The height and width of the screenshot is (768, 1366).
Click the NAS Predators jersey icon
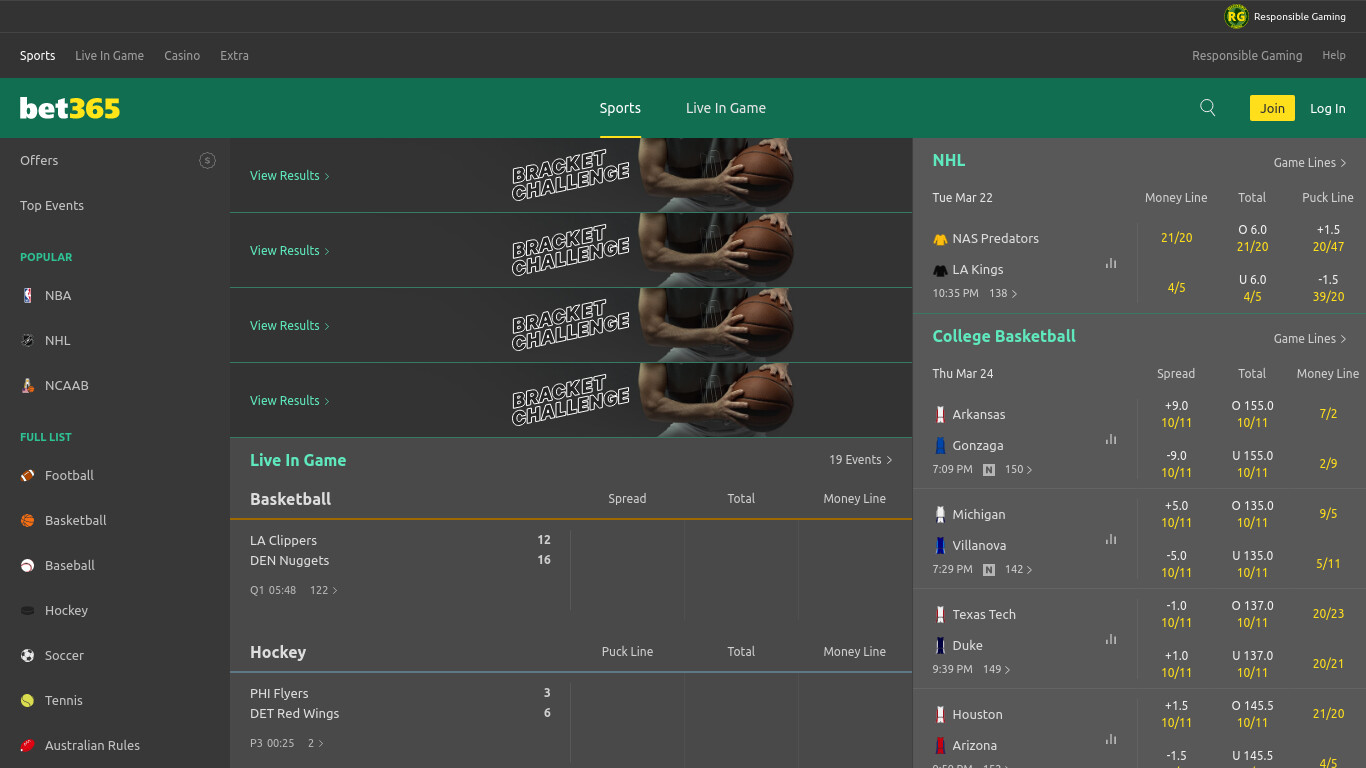[x=940, y=239]
